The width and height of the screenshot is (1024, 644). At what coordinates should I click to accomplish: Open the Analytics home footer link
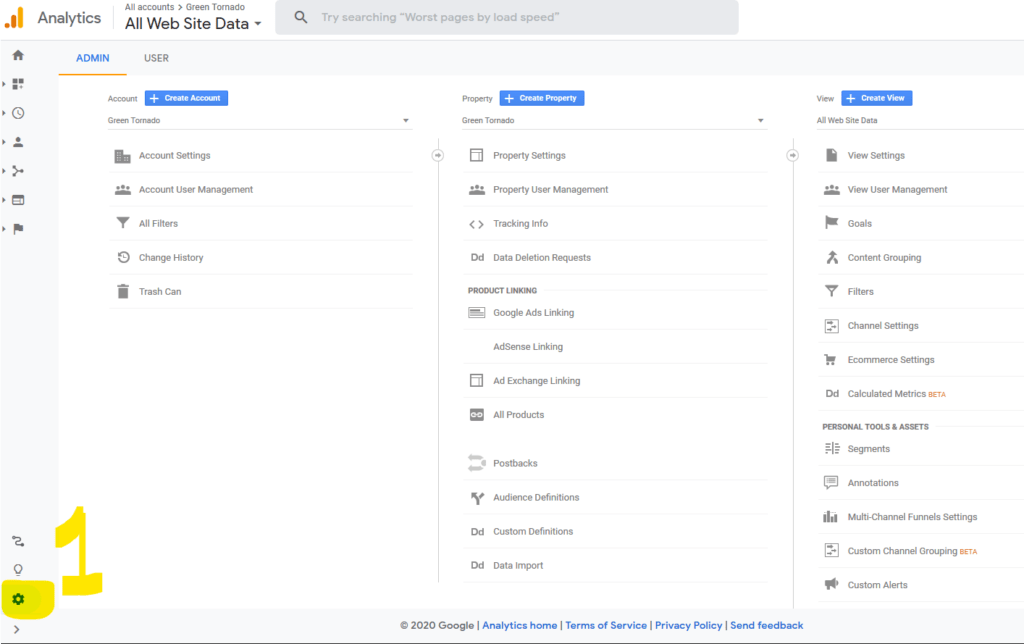pyautogui.click(x=520, y=626)
